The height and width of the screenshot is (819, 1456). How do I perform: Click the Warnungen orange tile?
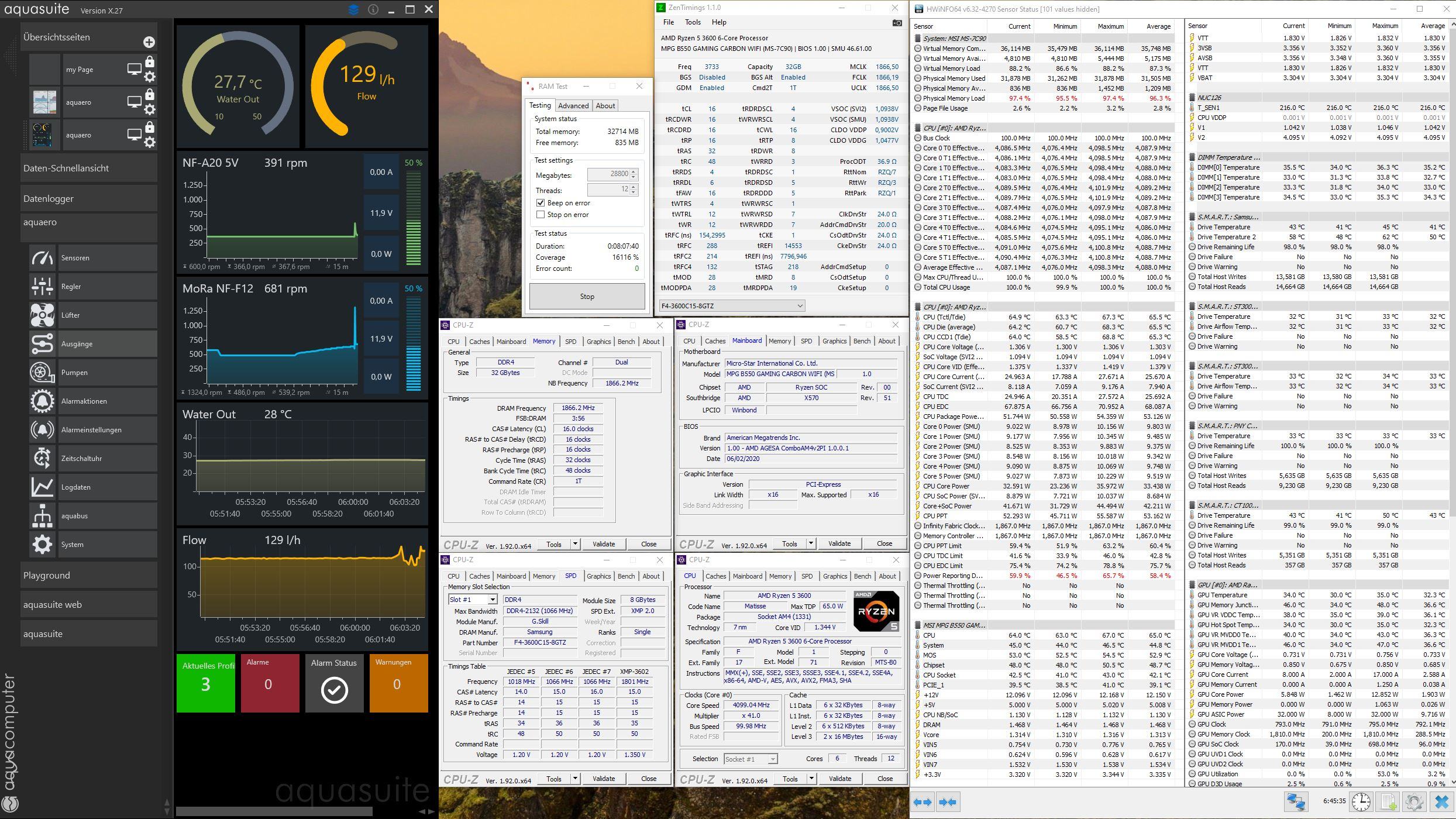click(398, 683)
